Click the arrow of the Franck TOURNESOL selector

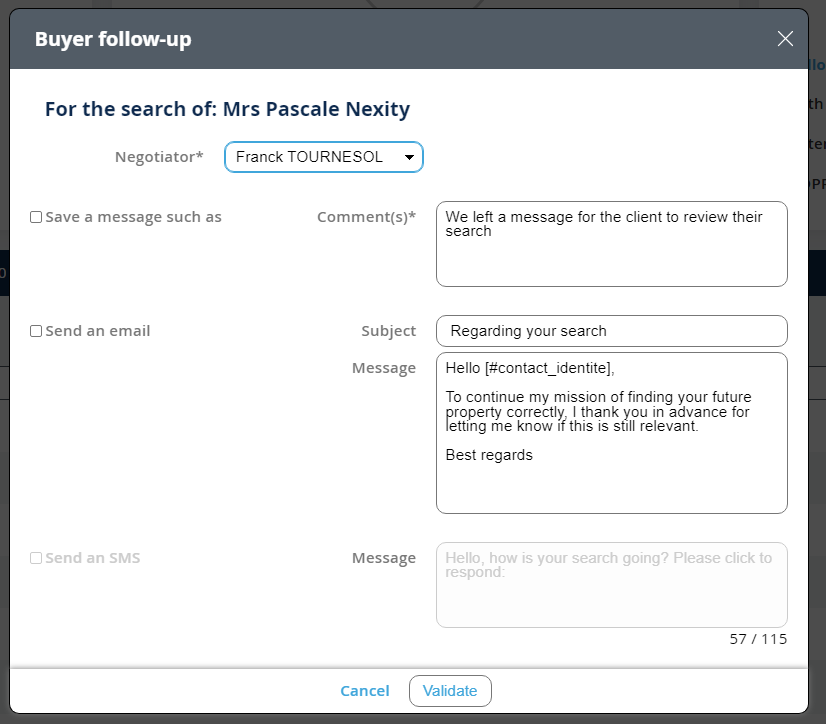[x=409, y=158]
